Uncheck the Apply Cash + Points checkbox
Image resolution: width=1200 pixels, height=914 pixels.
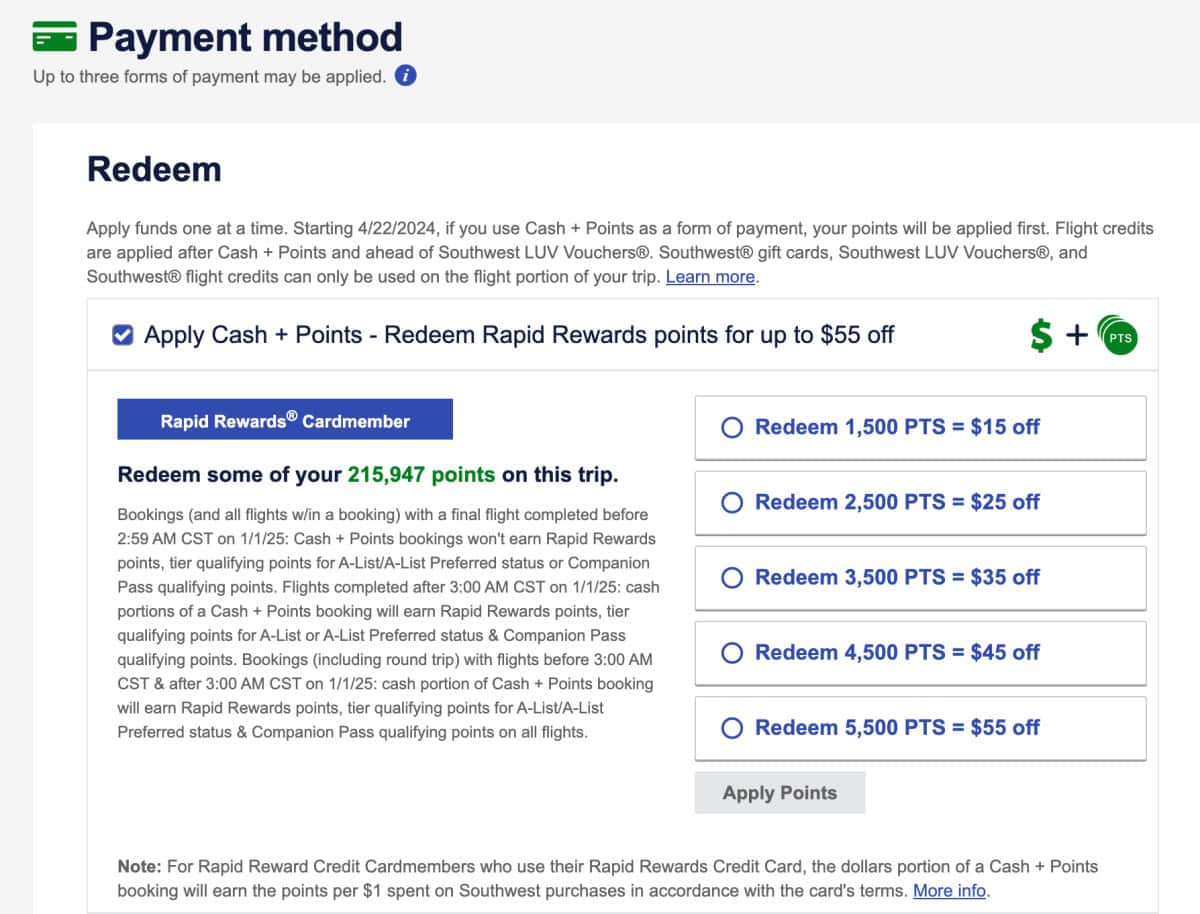click(x=123, y=336)
